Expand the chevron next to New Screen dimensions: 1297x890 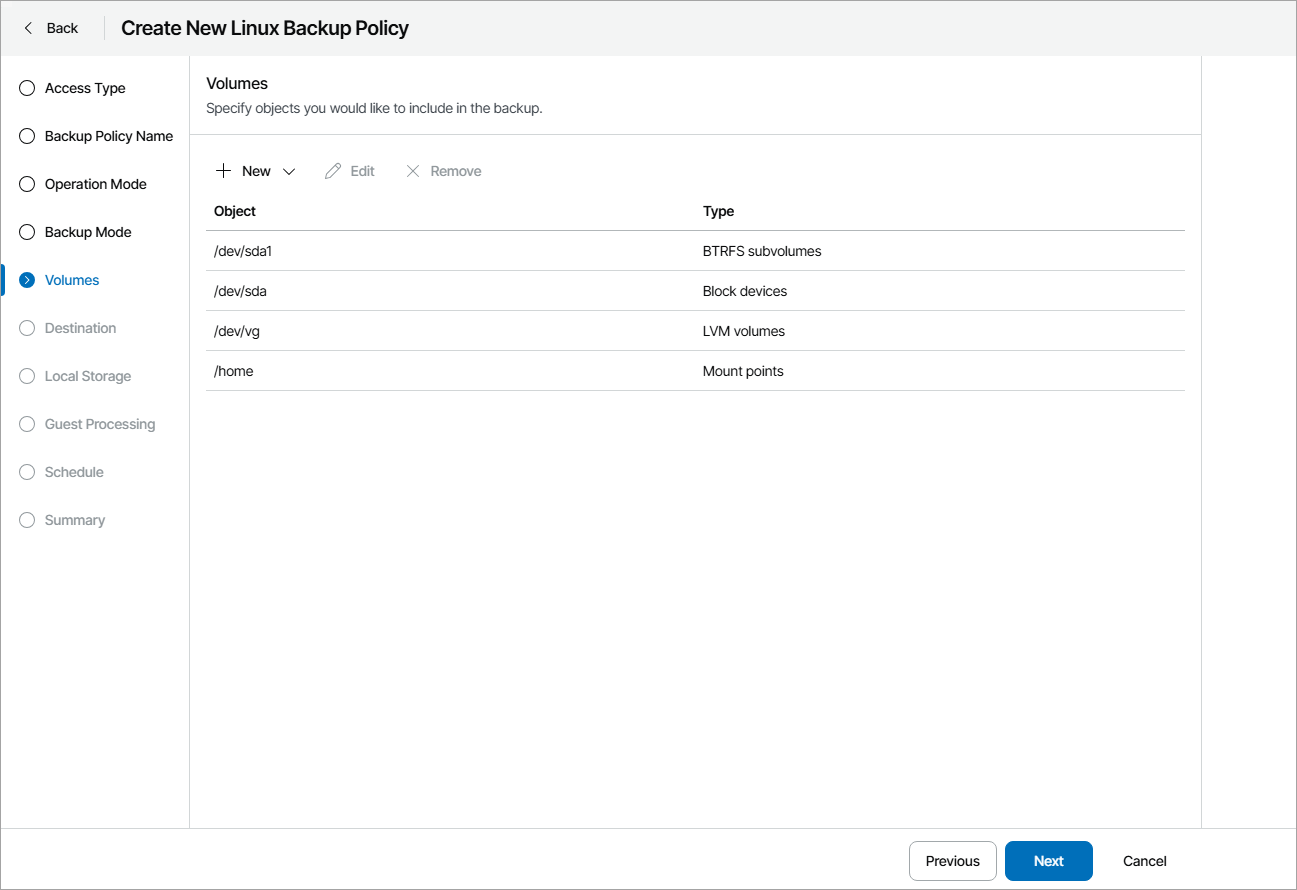point(289,171)
